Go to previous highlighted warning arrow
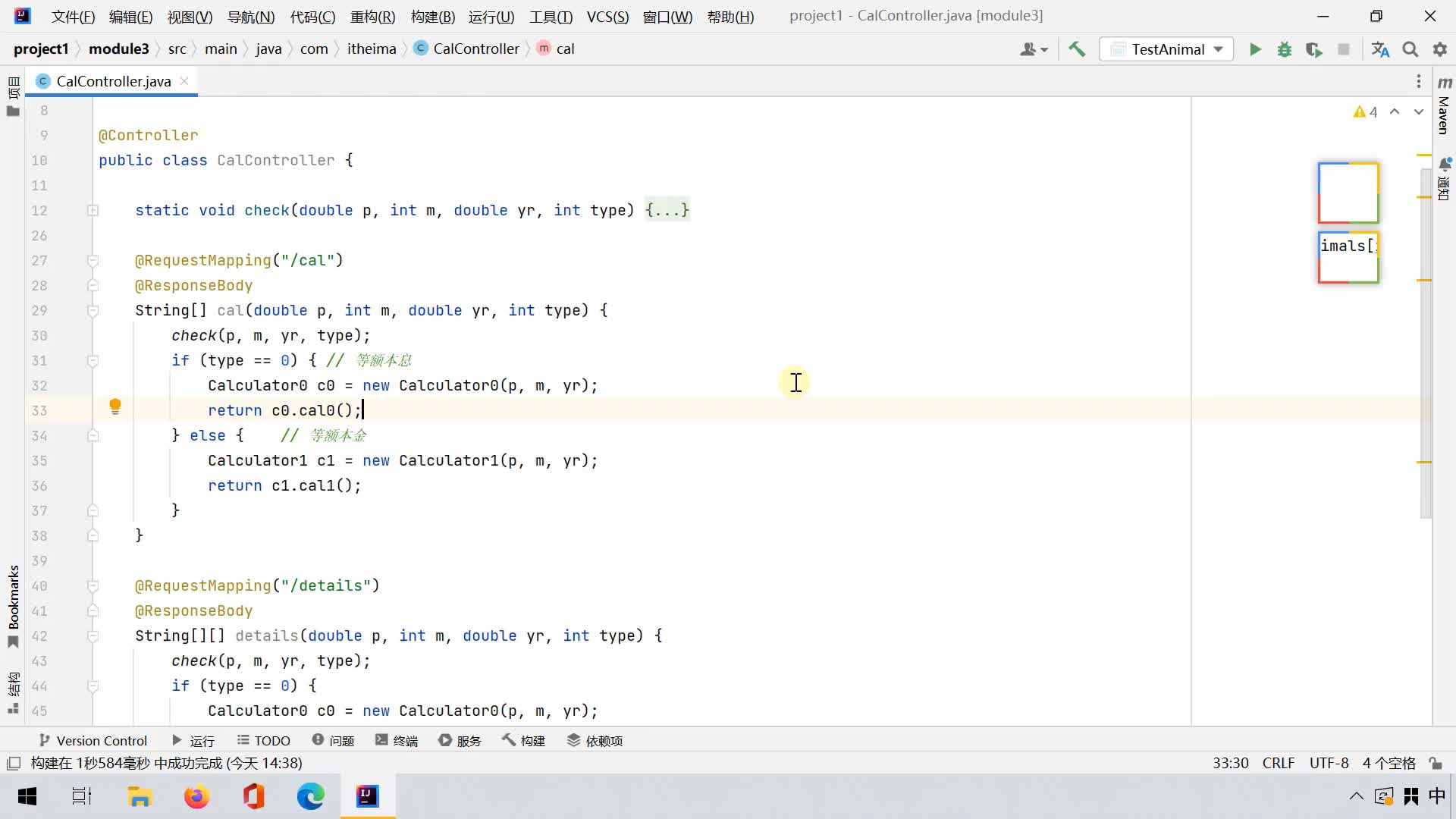1456x819 pixels. pyautogui.click(x=1394, y=112)
